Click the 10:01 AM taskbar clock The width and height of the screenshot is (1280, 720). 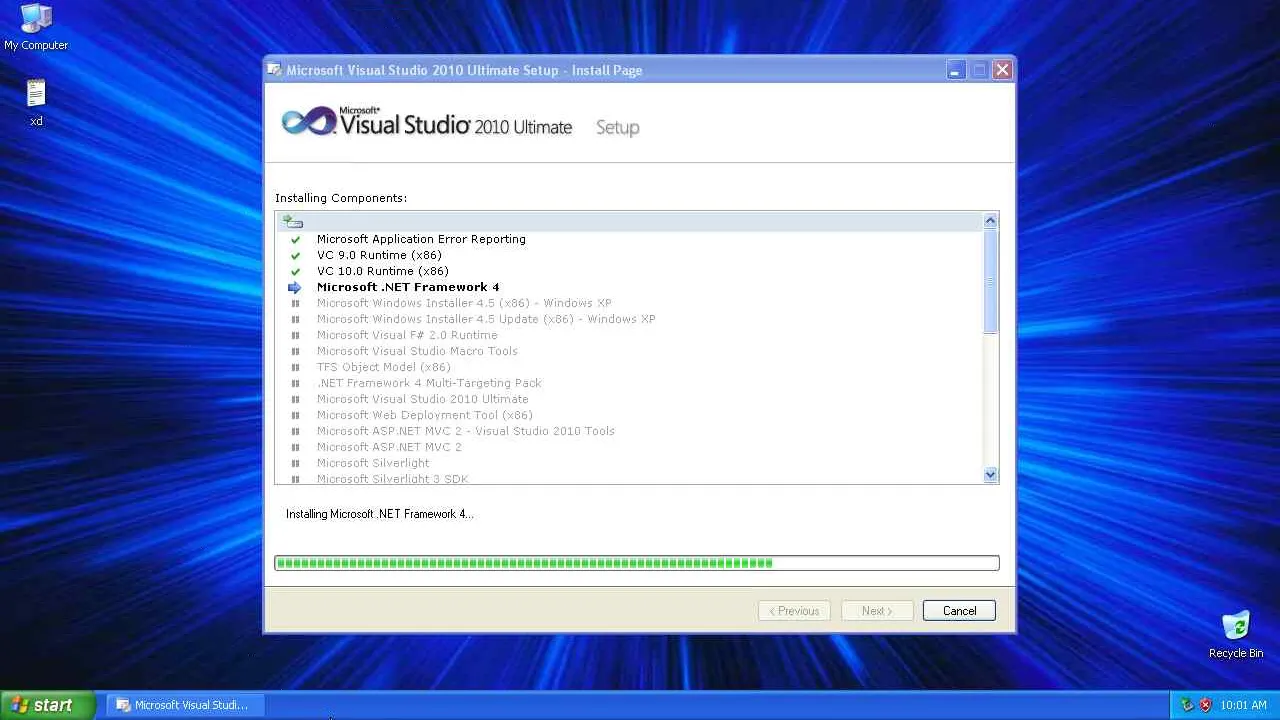pyautogui.click(x=1243, y=705)
